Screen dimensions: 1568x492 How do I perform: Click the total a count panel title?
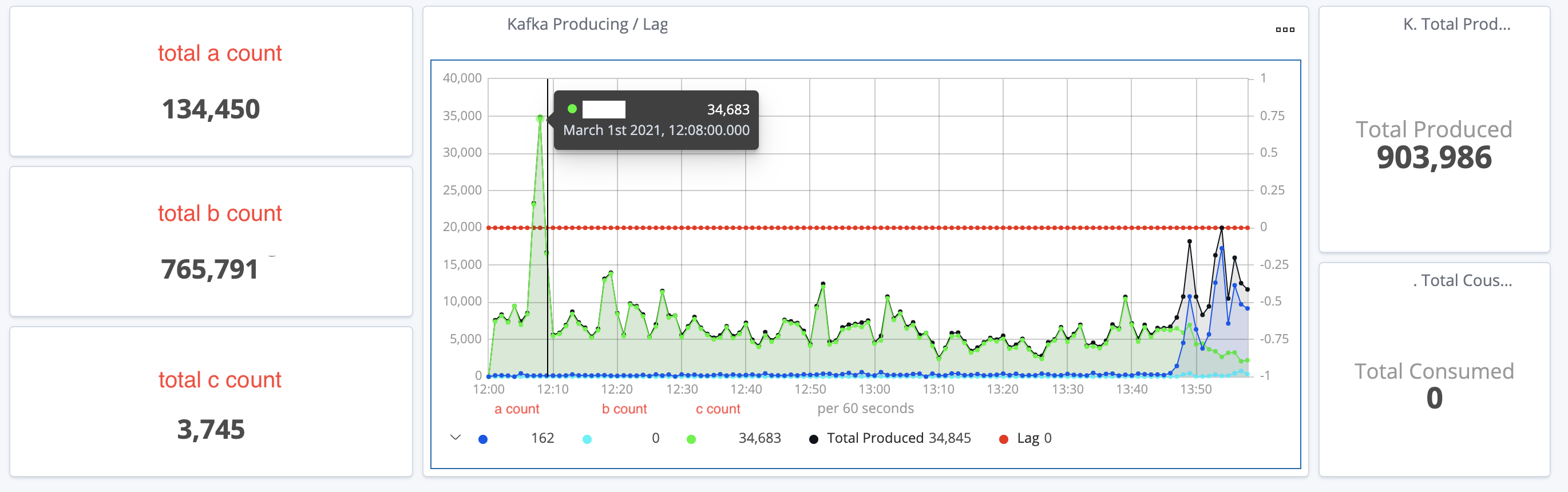pos(220,53)
